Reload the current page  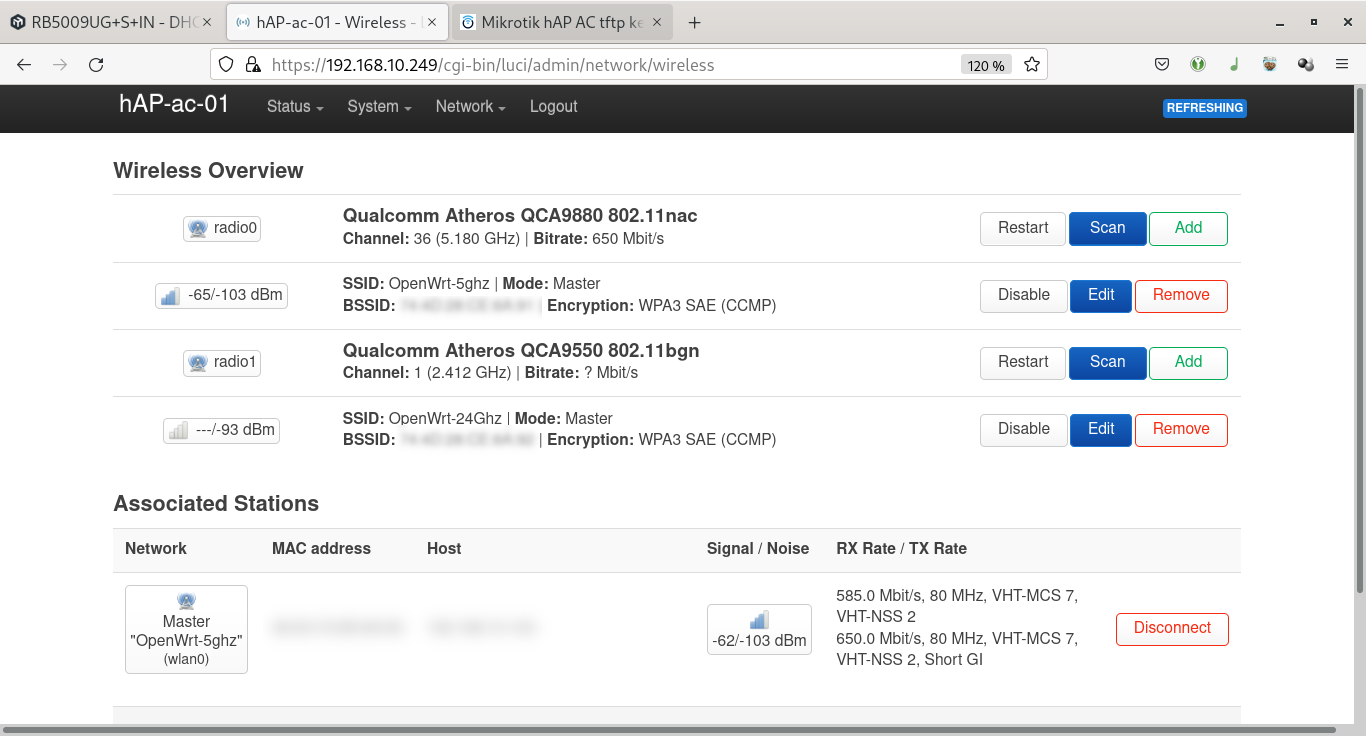click(x=96, y=65)
